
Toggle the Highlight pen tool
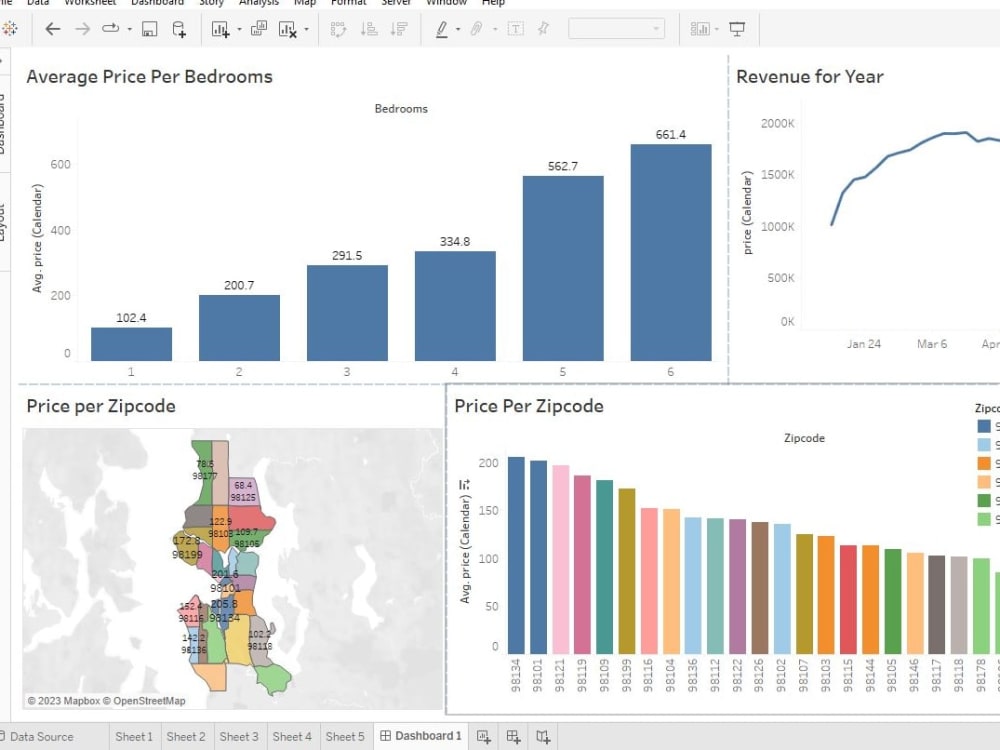click(442, 29)
